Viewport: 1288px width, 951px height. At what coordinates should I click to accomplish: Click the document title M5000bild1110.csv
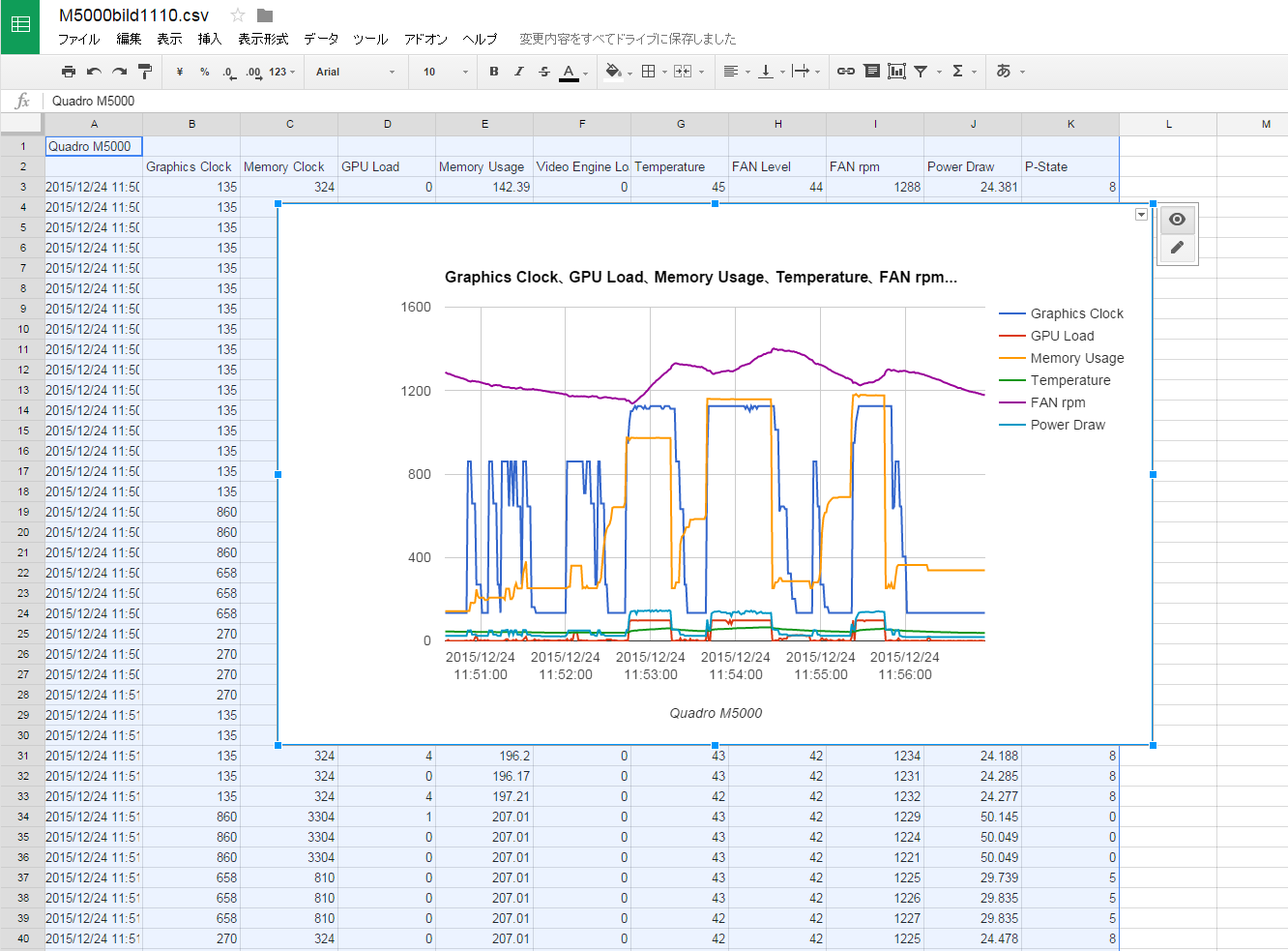133,15
